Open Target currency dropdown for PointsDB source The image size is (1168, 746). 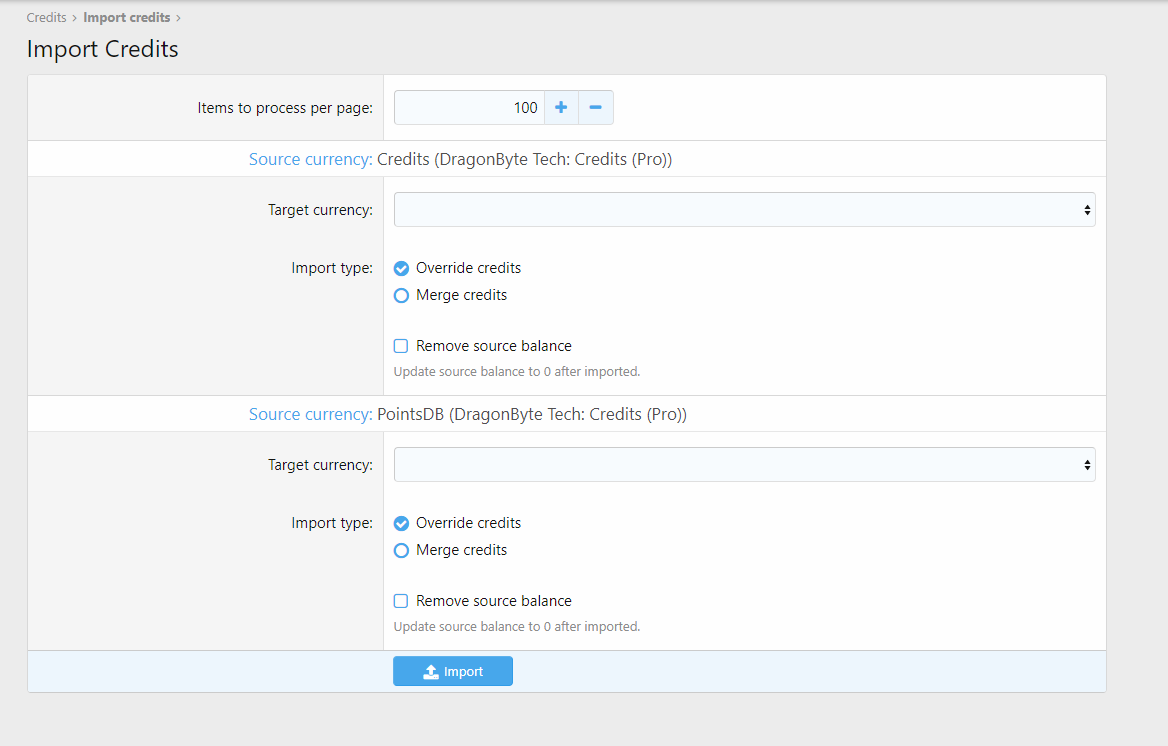click(x=744, y=465)
